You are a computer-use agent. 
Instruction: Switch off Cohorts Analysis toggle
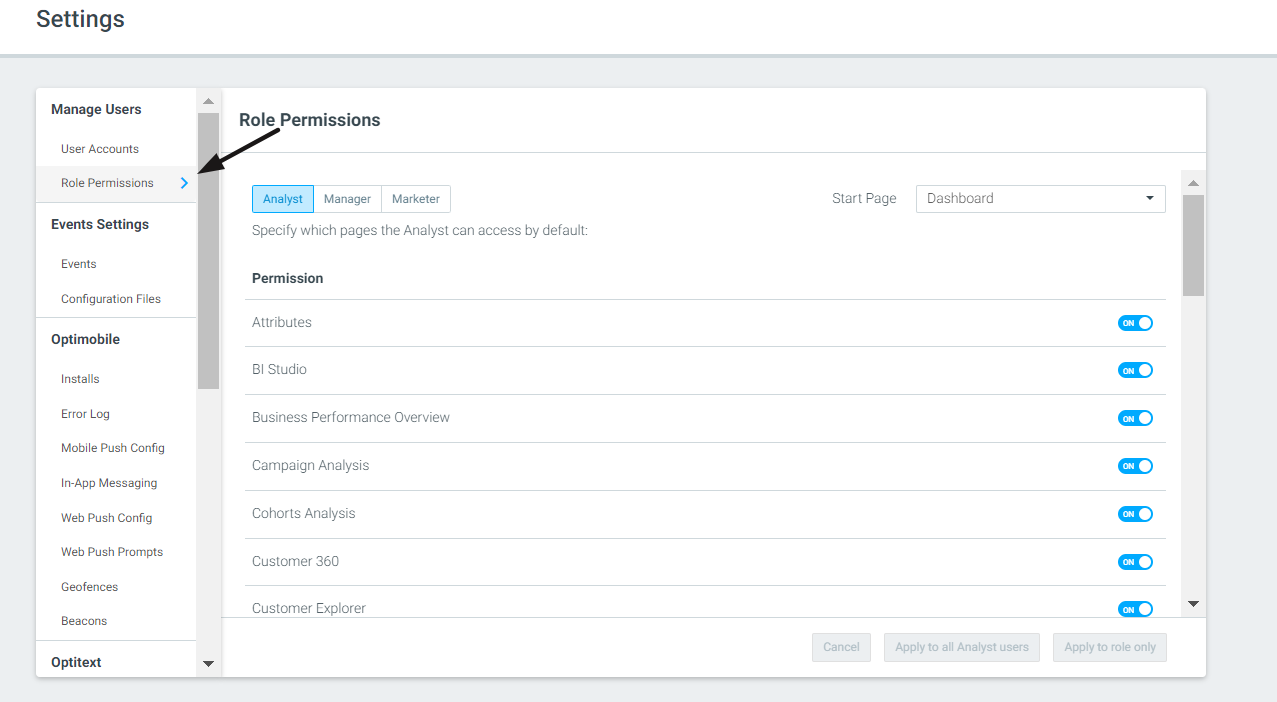pos(1135,514)
